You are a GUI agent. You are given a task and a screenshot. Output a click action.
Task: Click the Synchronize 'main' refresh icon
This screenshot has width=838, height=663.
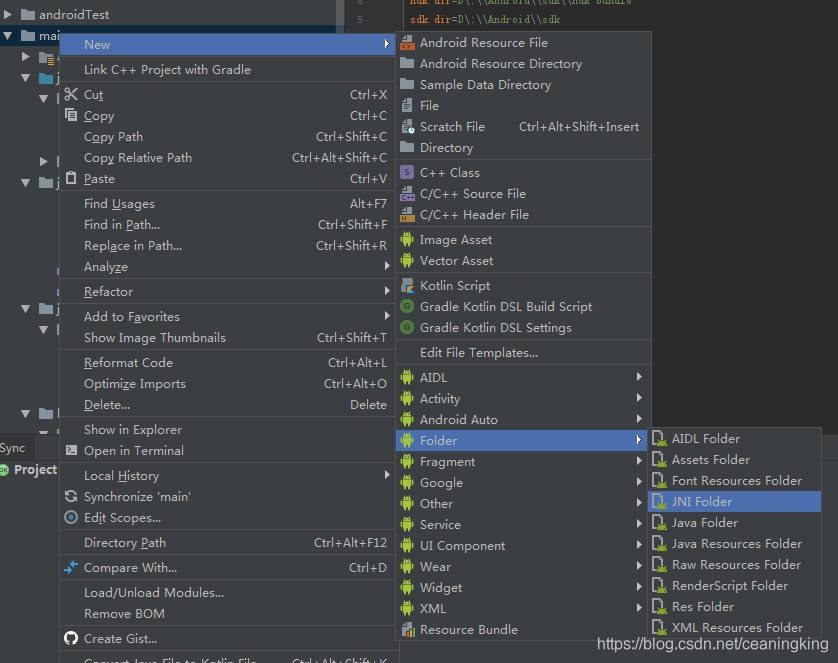coord(71,496)
